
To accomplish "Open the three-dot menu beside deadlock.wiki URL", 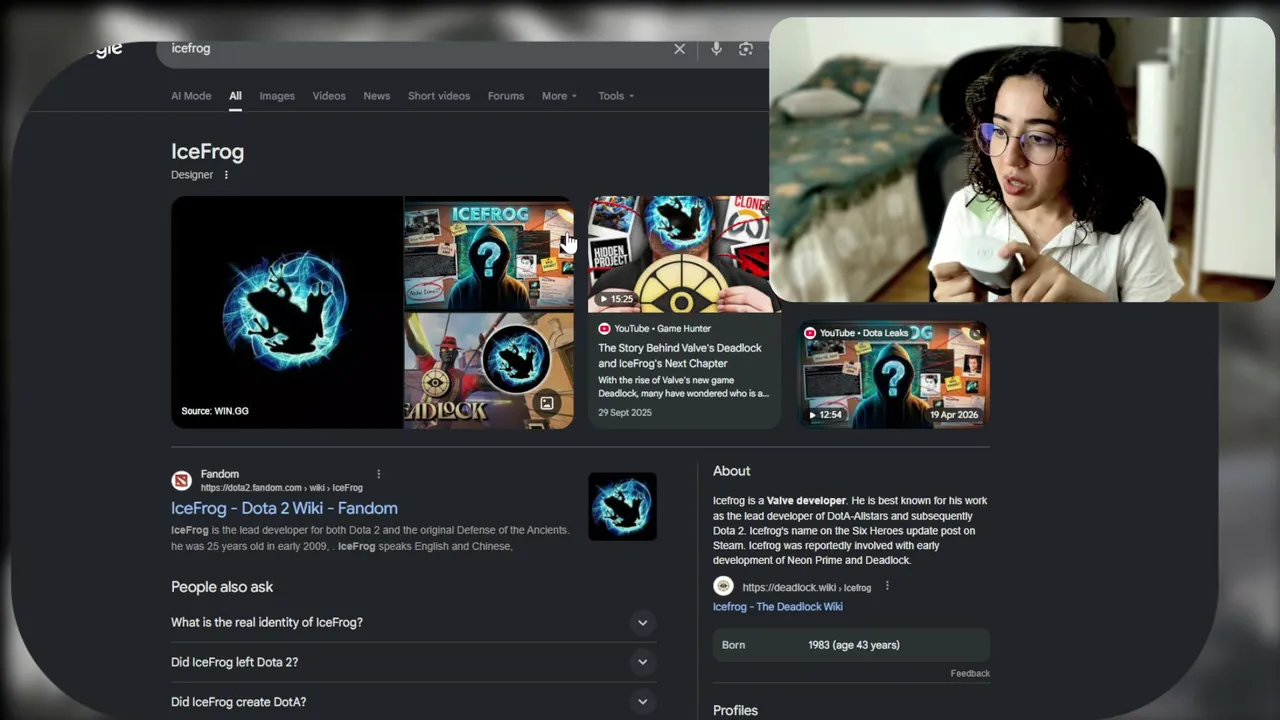I will tap(887, 587).
